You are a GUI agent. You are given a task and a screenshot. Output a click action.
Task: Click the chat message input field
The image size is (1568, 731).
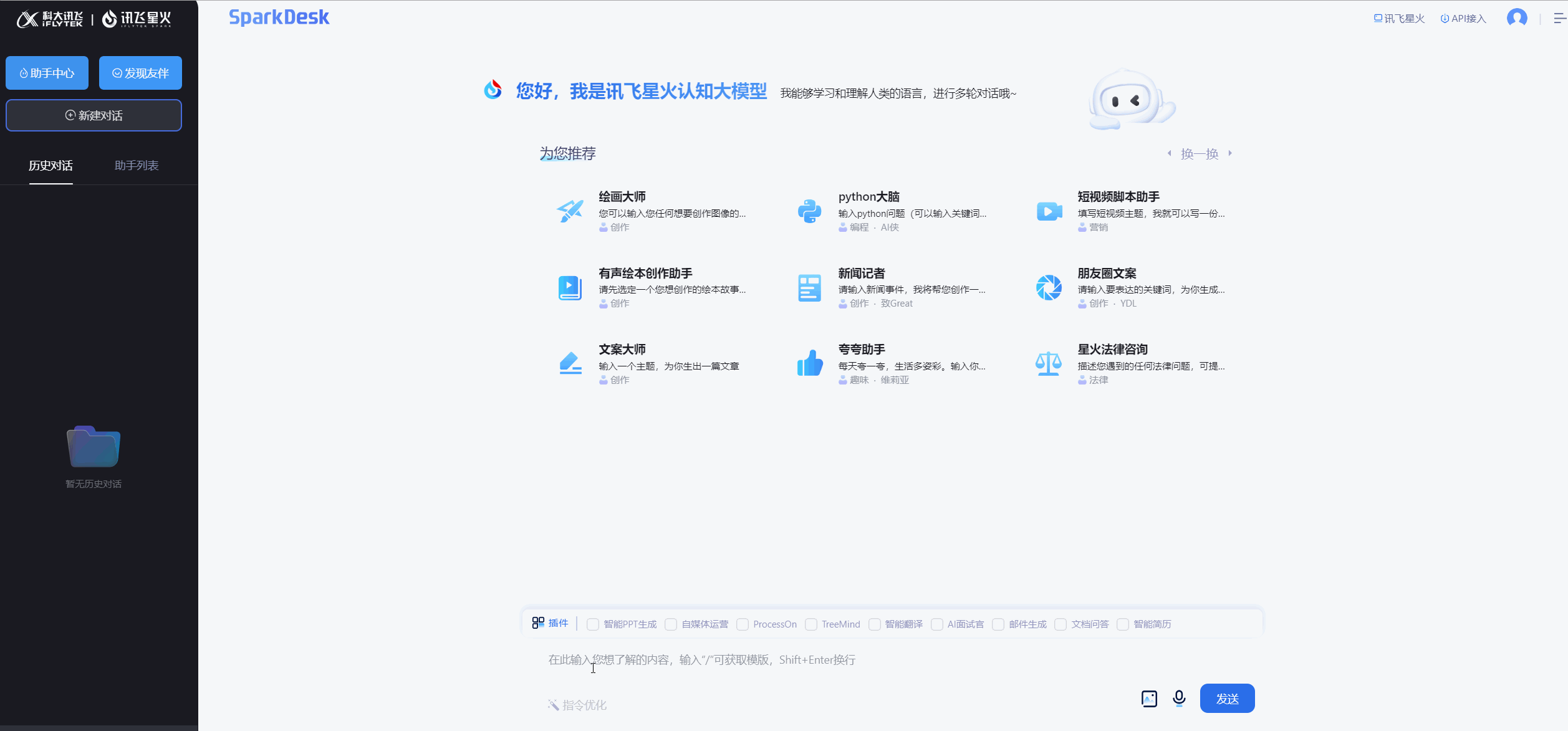tap(892, 660)
